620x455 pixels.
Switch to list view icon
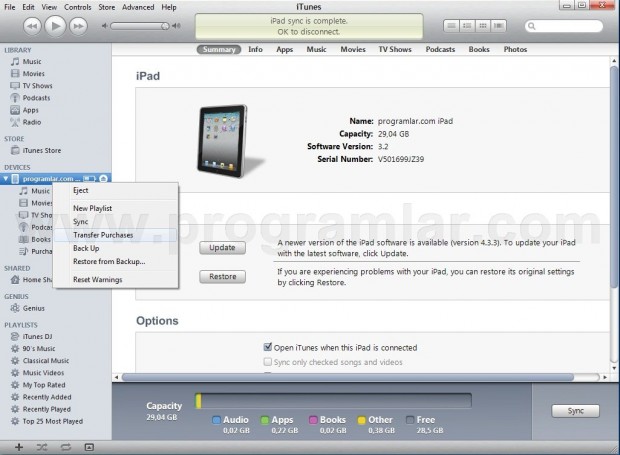tap(451, 26)
